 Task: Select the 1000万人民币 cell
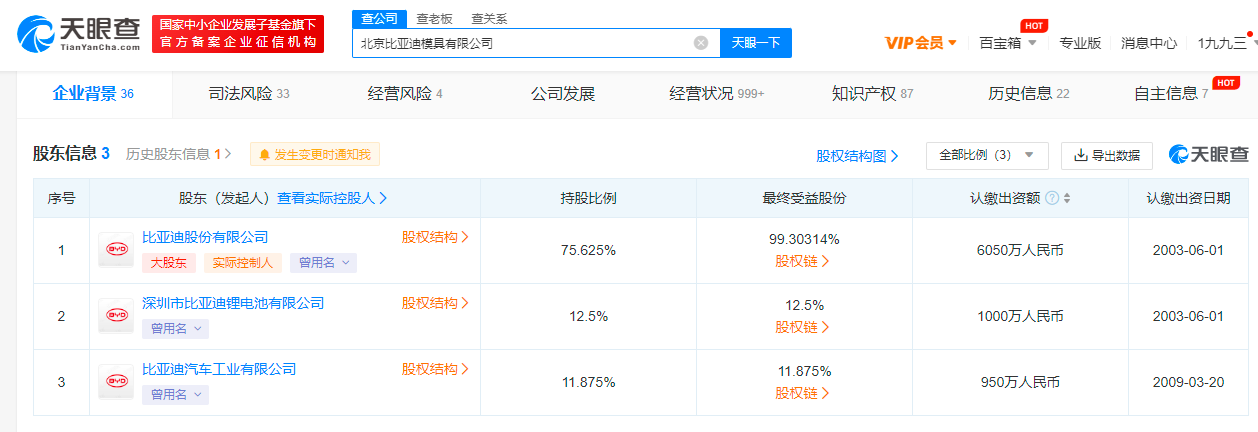[x=1020, y=316]
